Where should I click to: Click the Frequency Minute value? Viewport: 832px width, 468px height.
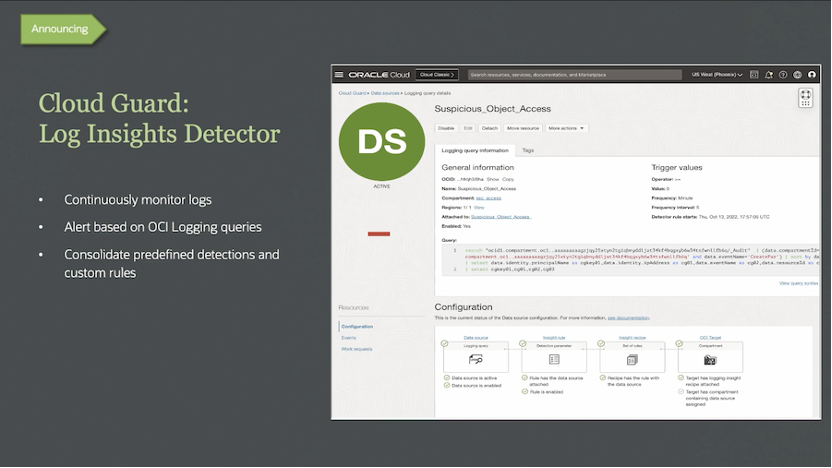685,198
